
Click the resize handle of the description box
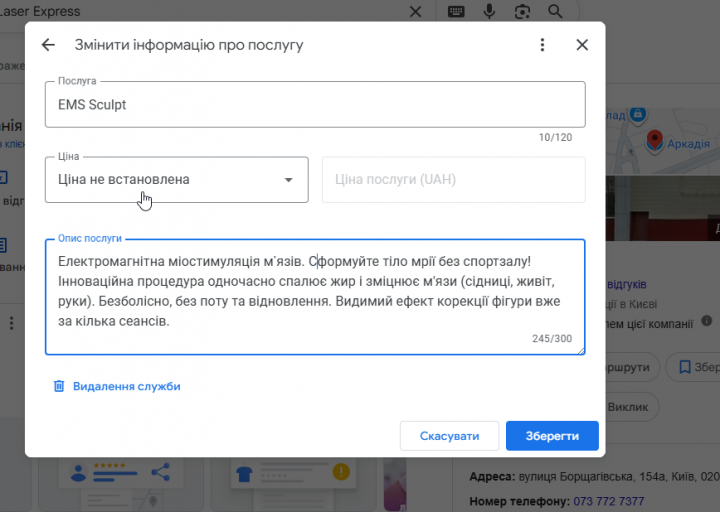[x=581, y=351]
